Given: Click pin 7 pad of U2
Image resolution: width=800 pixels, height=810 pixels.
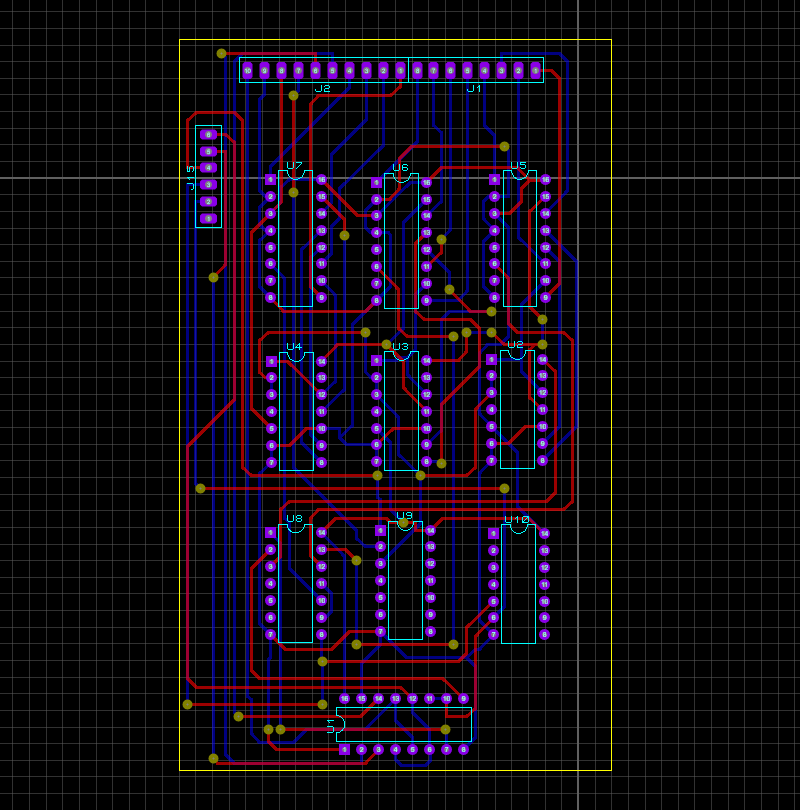Looking at the screenshot, I should point(491,460).
